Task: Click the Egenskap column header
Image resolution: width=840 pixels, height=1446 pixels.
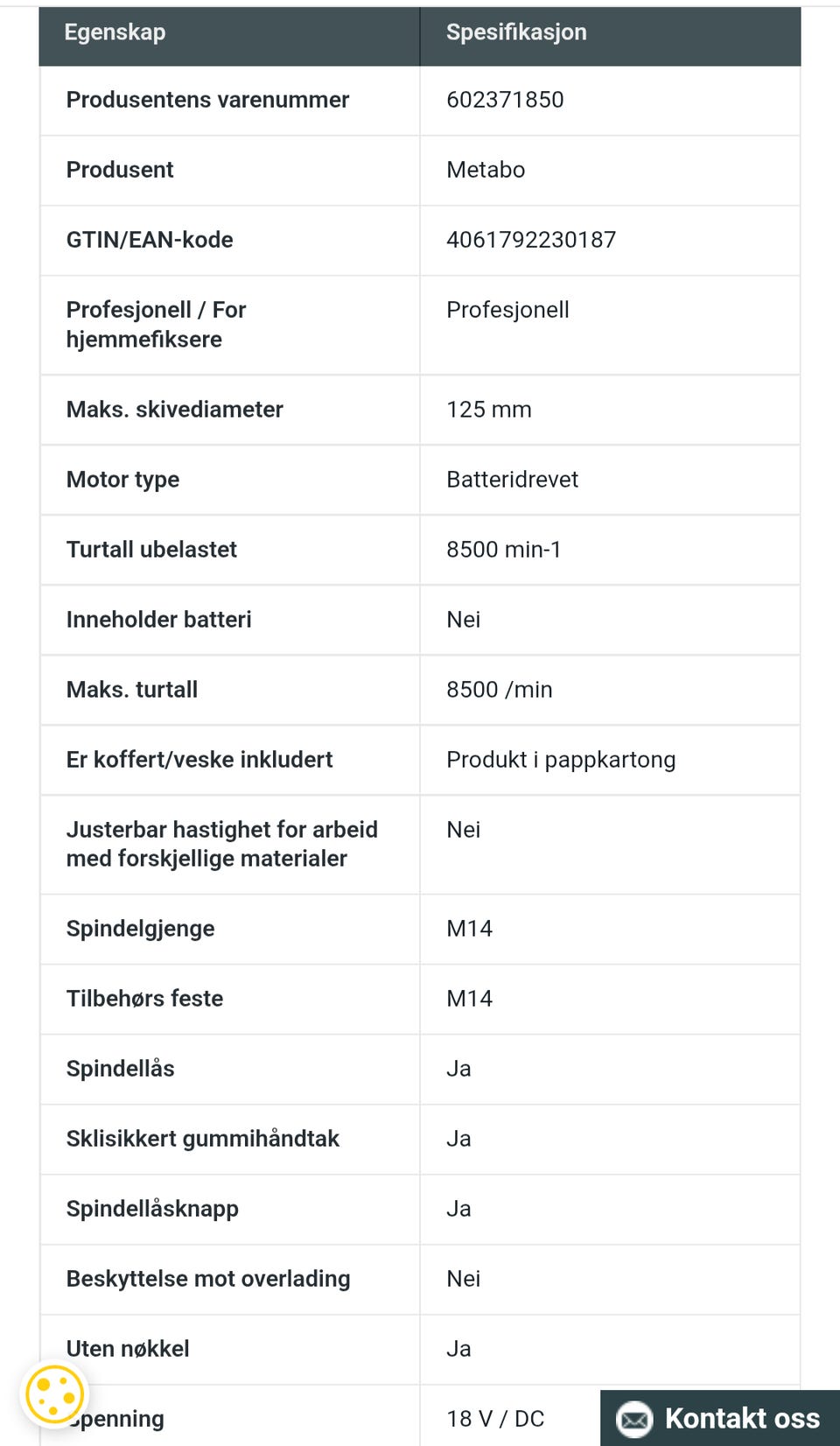Action: pos(115,32)
